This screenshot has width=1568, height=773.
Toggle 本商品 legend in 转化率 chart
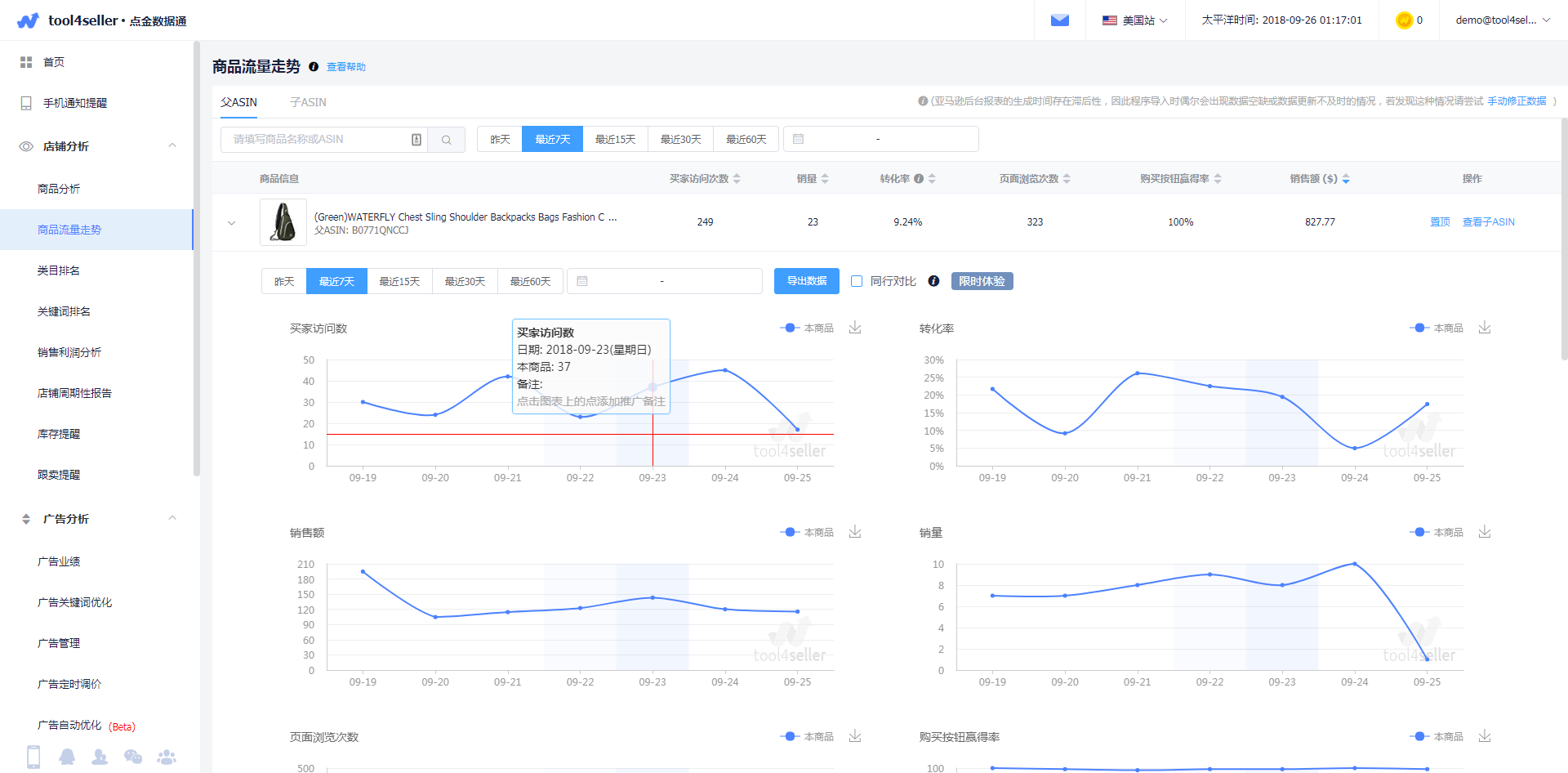1437,328
